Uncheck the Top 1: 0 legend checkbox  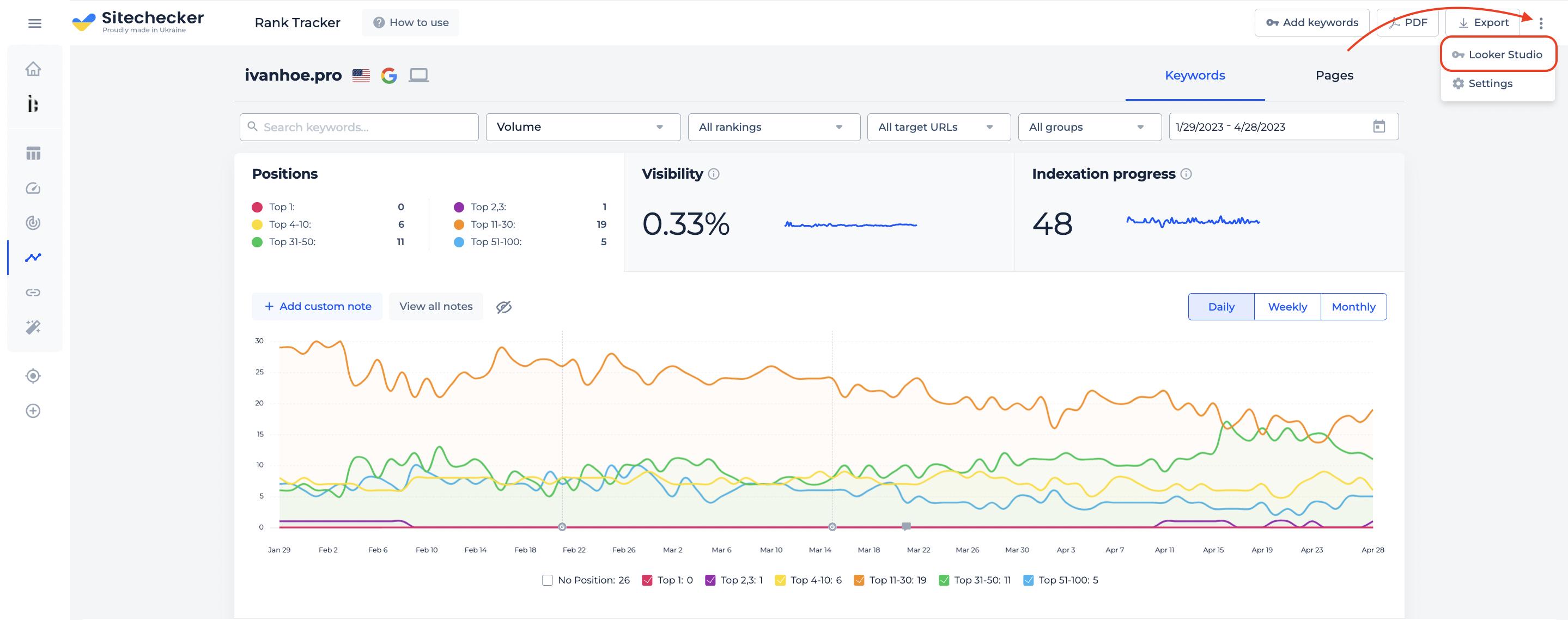(x=647, y=580)
